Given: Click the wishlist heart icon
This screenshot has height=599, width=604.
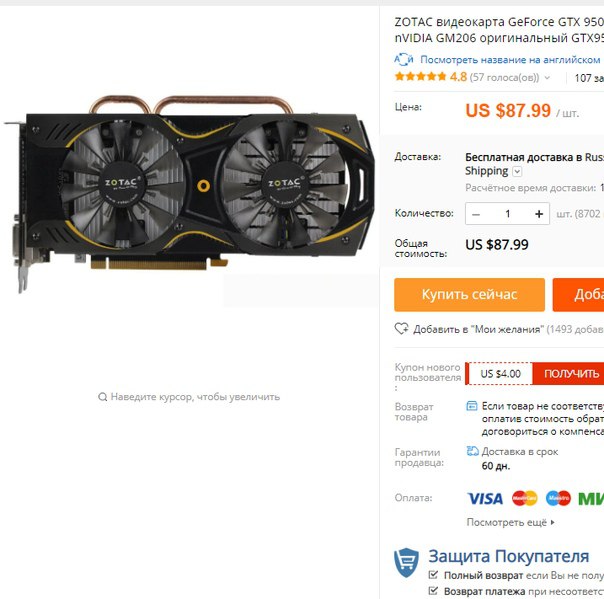Looking at the screenshot, I should 401,329.
